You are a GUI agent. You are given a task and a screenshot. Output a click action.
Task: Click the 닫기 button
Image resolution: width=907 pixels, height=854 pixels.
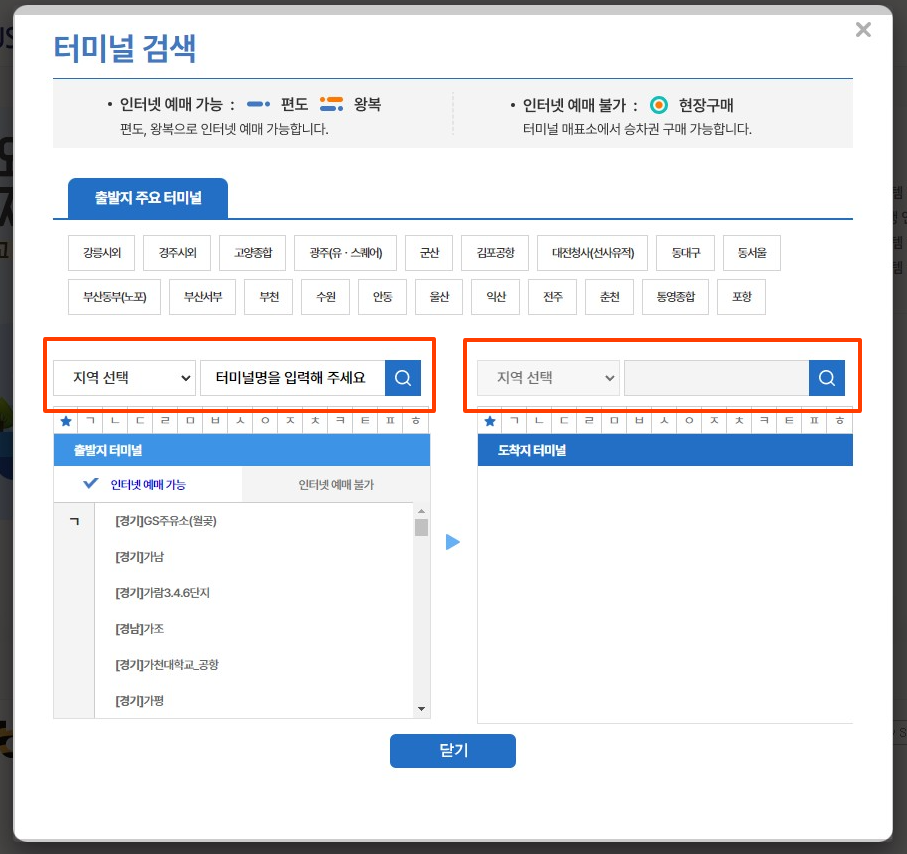point(453,750)
